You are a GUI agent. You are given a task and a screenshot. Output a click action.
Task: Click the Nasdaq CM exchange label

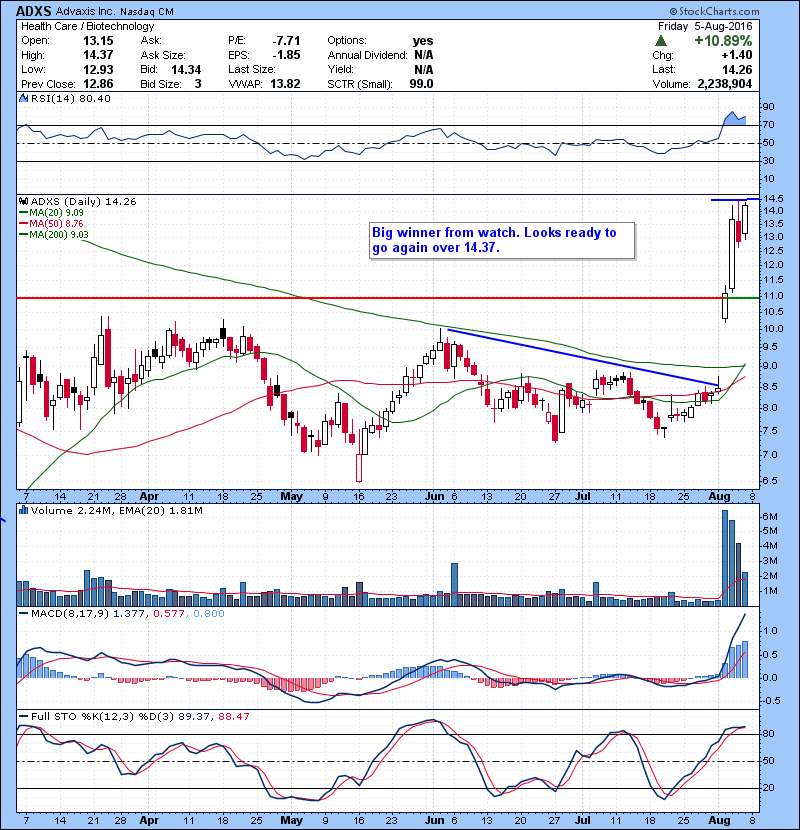(x=147, y=11)
